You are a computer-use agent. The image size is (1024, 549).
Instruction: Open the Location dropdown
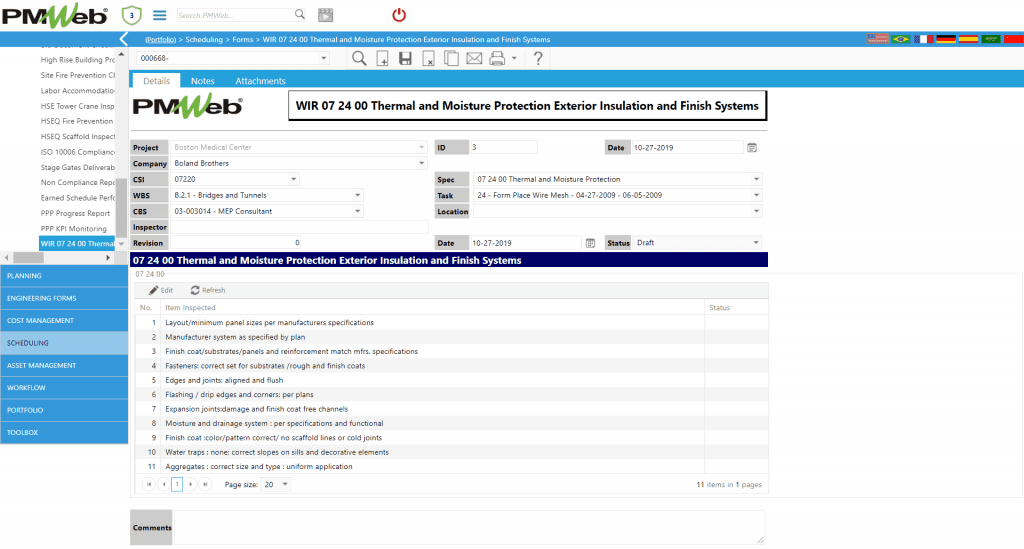(756, 211)
